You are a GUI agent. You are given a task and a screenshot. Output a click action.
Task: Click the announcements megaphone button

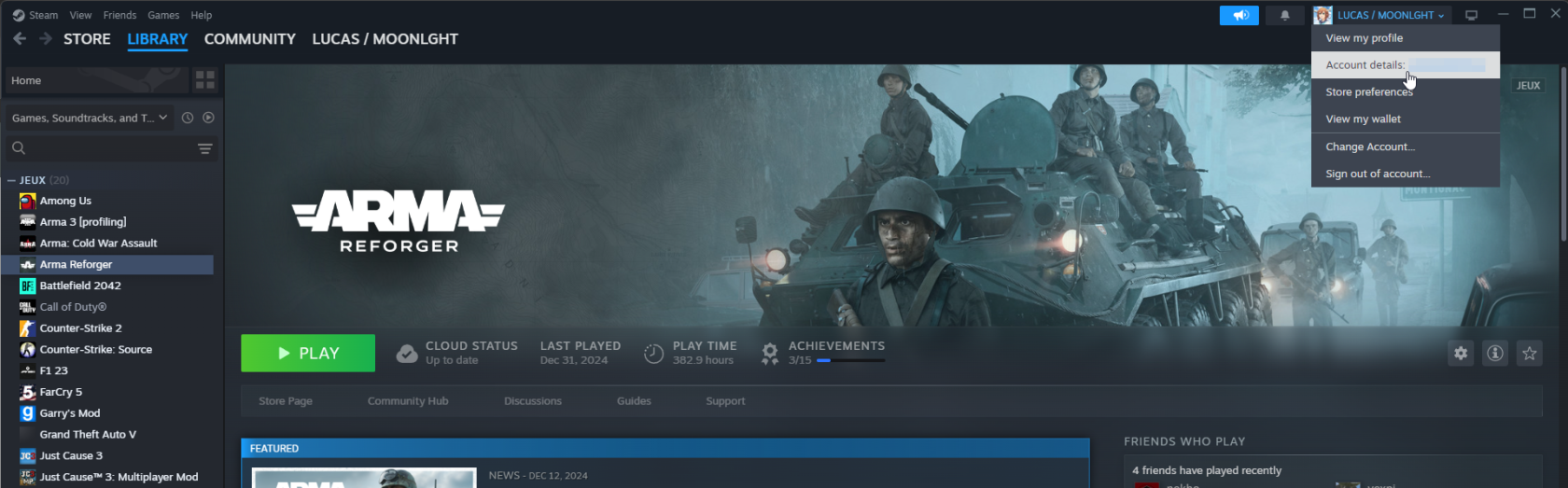tap(1239, 15)
